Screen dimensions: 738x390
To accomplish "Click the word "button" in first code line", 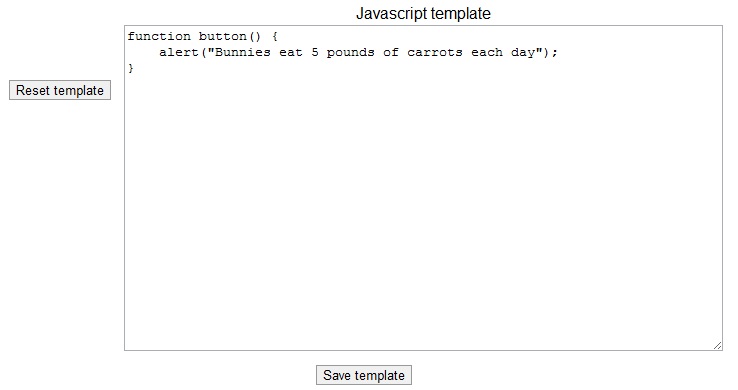I will (223, 36).
